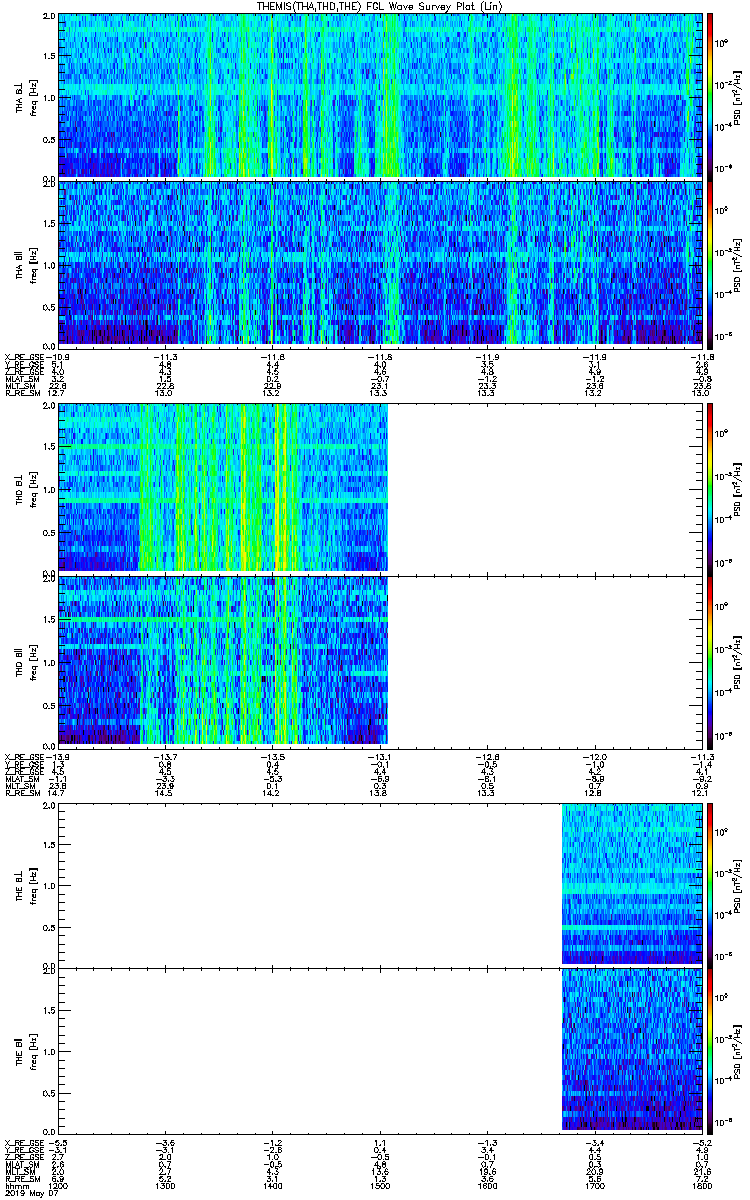Select the THE B-parallel spectrogram panel

(x=379, y=1050)
